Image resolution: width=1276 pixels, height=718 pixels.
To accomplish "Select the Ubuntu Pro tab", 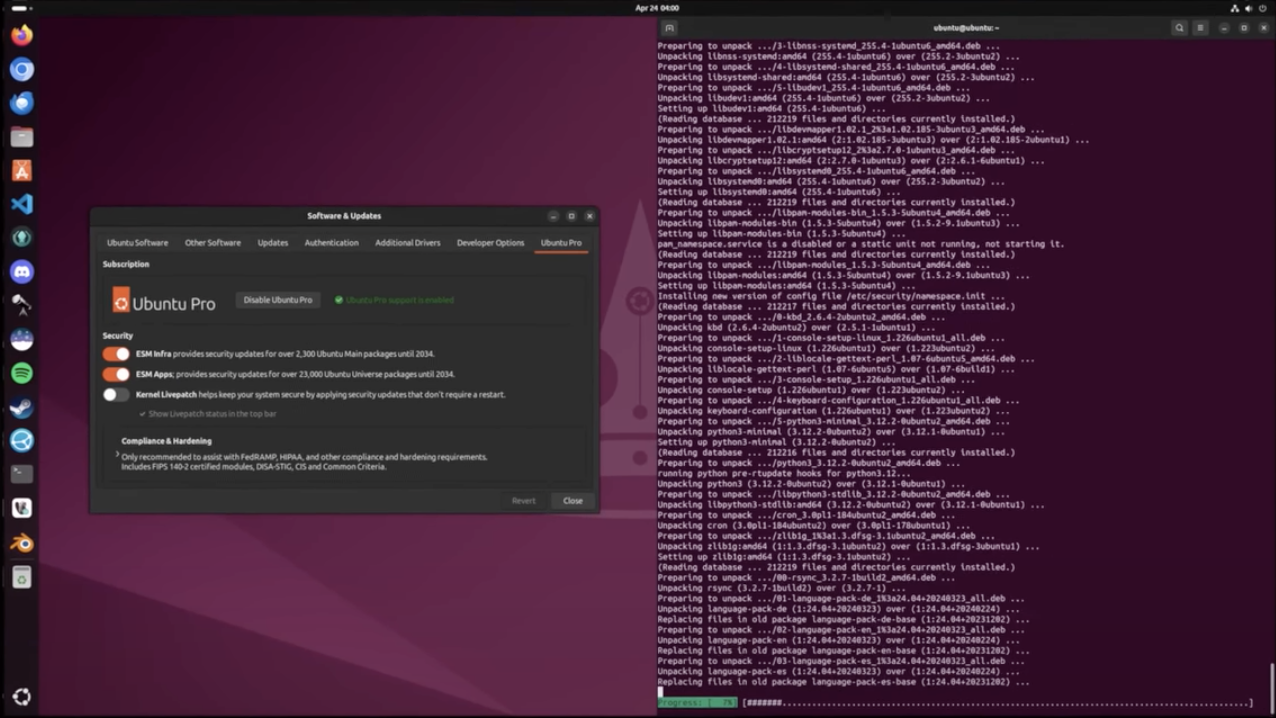I will coord(561,243).
